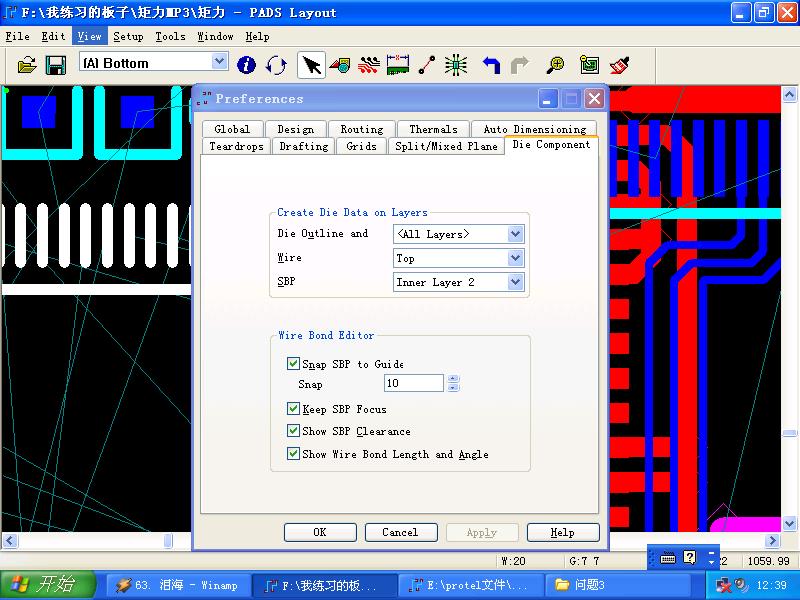Click the blue Properties info icon

(246, 65)
